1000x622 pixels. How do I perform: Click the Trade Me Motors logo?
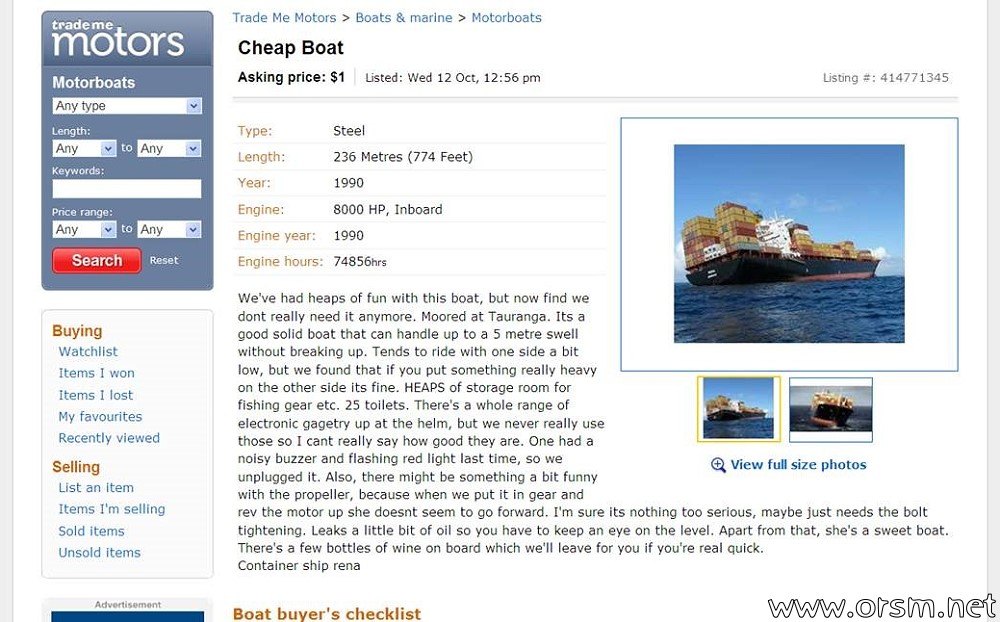point(118,38)
